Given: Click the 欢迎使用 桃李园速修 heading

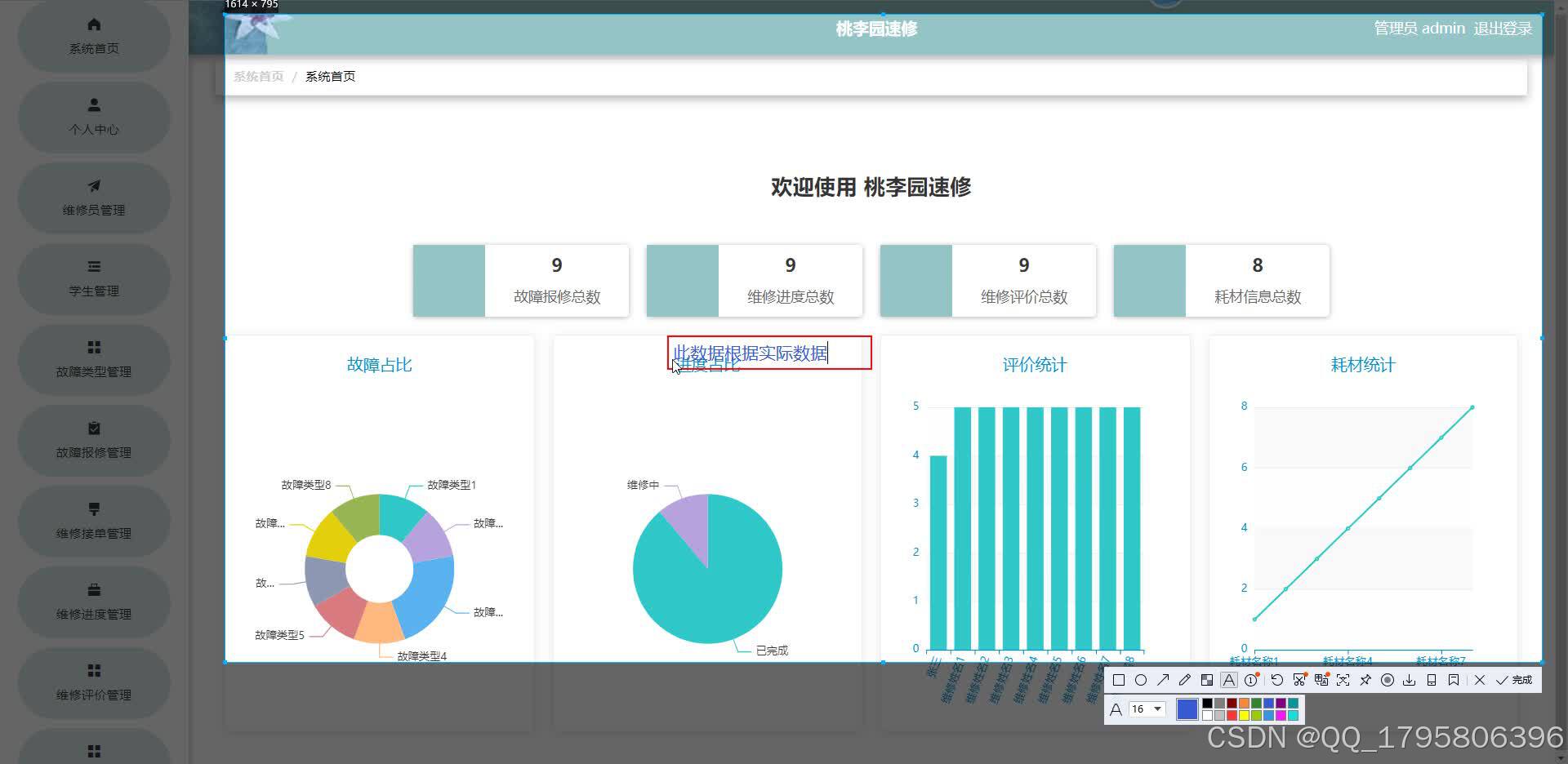Looking at the screenshot, I should point(871,187).
